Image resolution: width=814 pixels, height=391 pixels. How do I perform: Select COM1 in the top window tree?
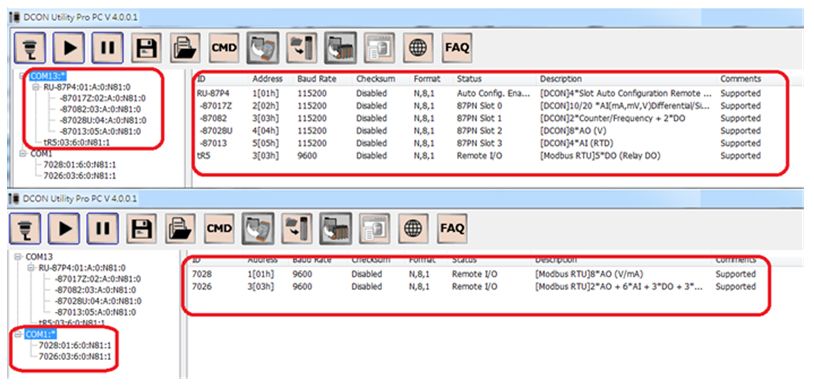coord(42,154)
